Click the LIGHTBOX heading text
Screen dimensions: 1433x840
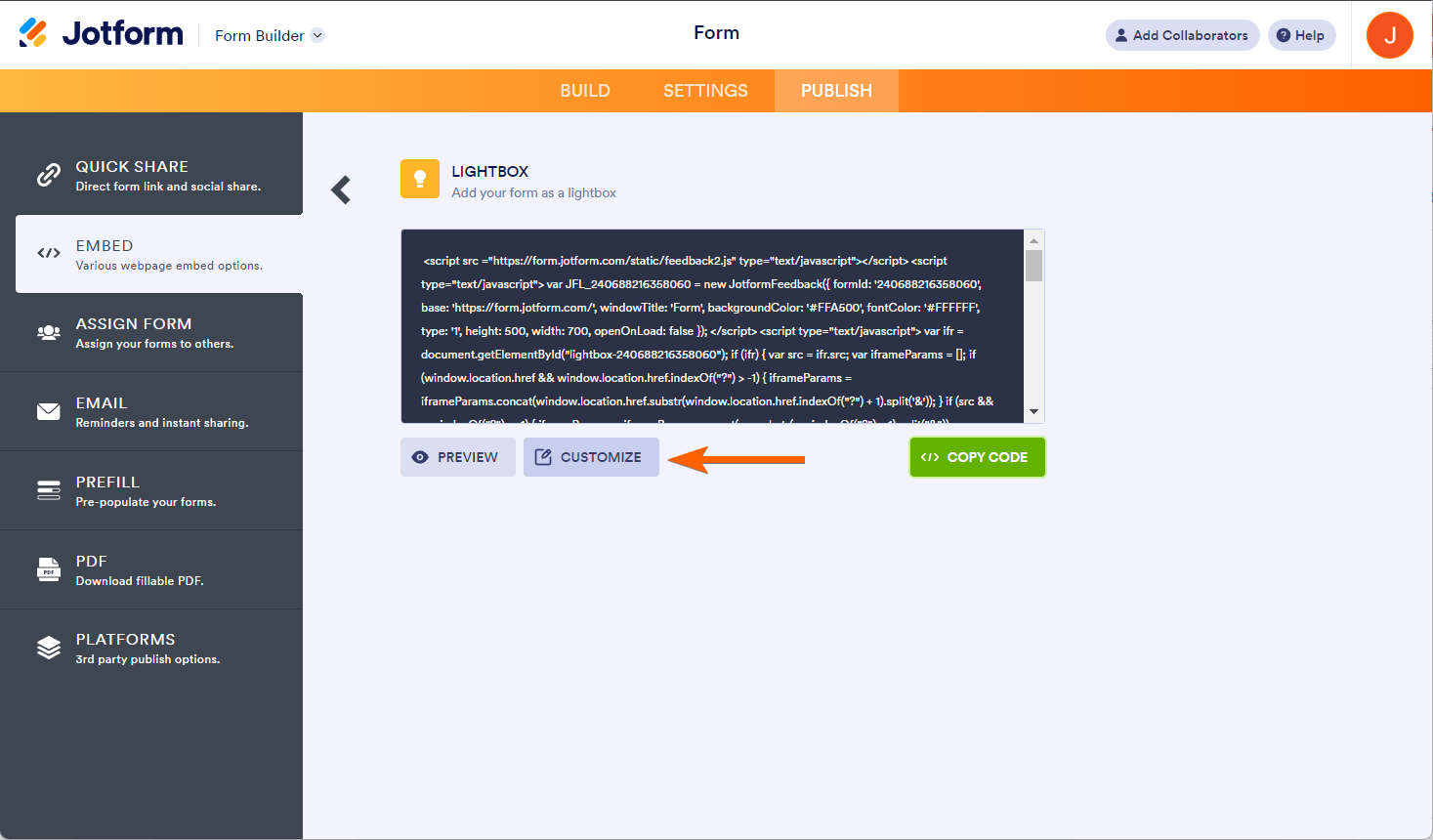pos(490,171)
